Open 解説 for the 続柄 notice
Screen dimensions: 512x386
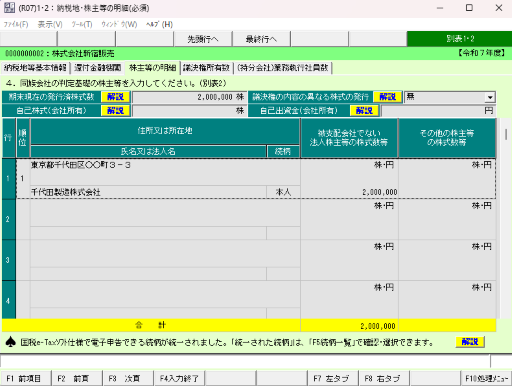click(470, 342)
